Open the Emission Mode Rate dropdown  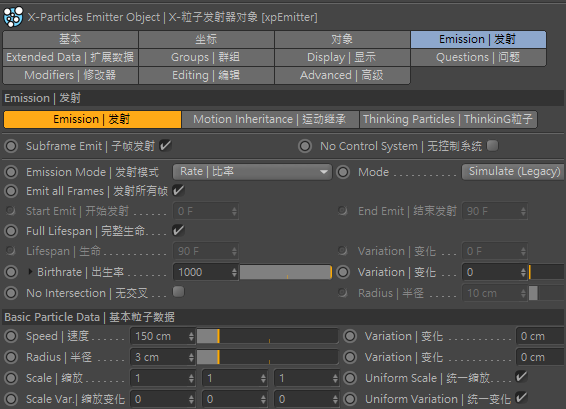(x=252, y=172)
